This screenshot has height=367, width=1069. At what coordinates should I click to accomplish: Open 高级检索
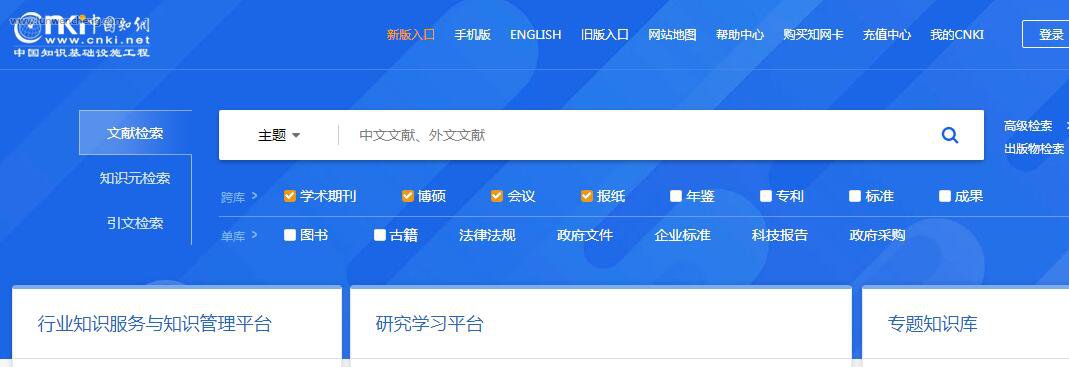[1028, 126]
